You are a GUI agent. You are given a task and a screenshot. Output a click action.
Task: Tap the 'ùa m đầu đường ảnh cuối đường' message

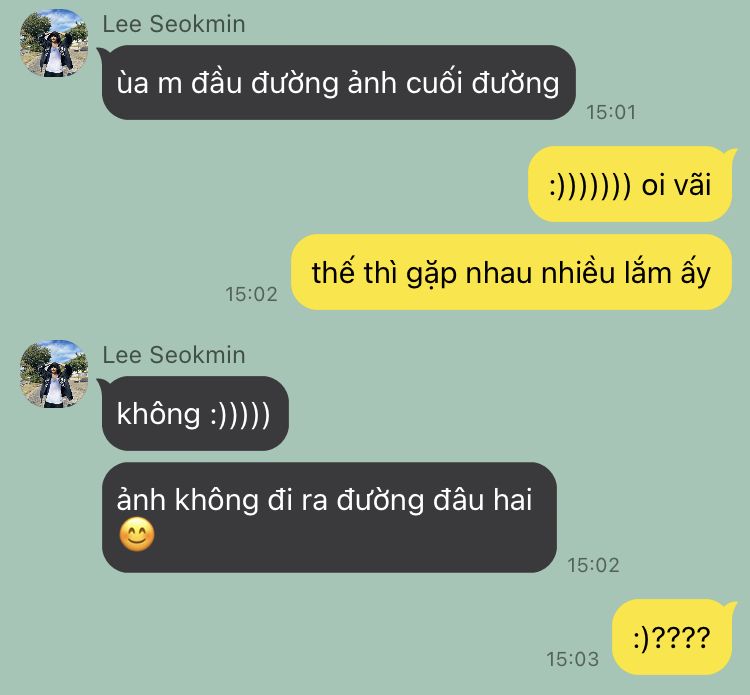tap(339, 82)
